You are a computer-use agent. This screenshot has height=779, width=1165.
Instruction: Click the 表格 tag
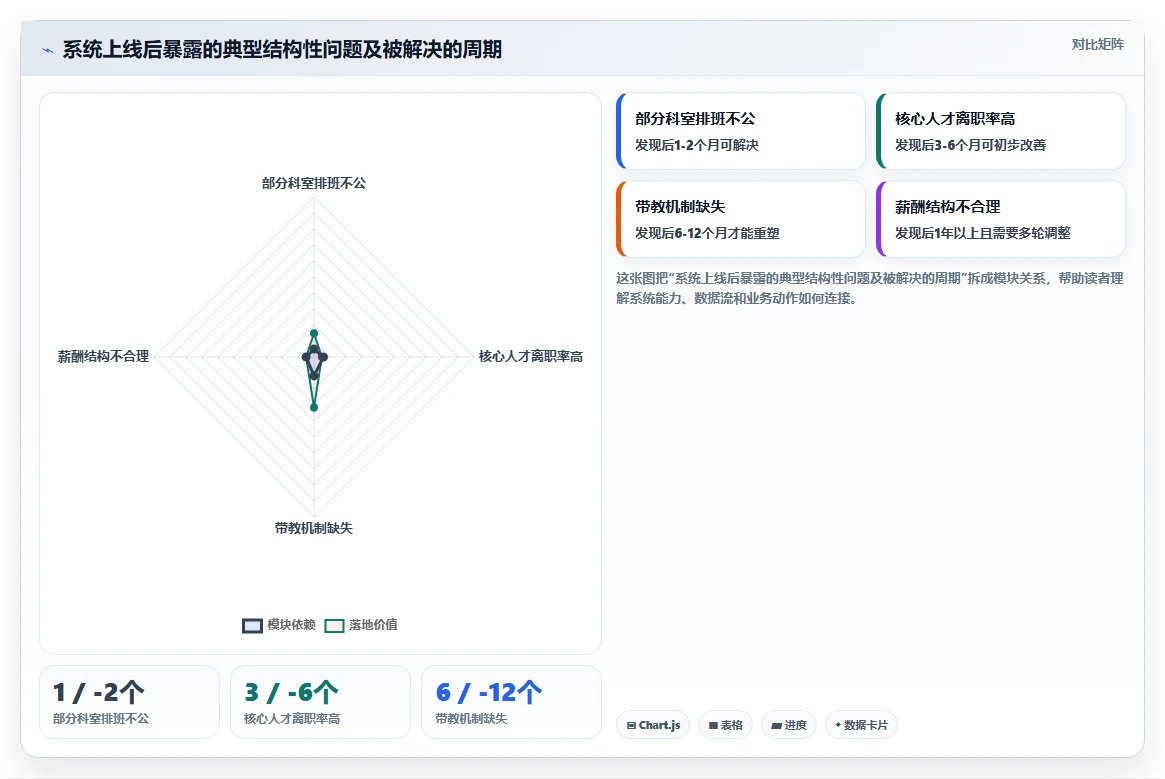pos(725,725)
